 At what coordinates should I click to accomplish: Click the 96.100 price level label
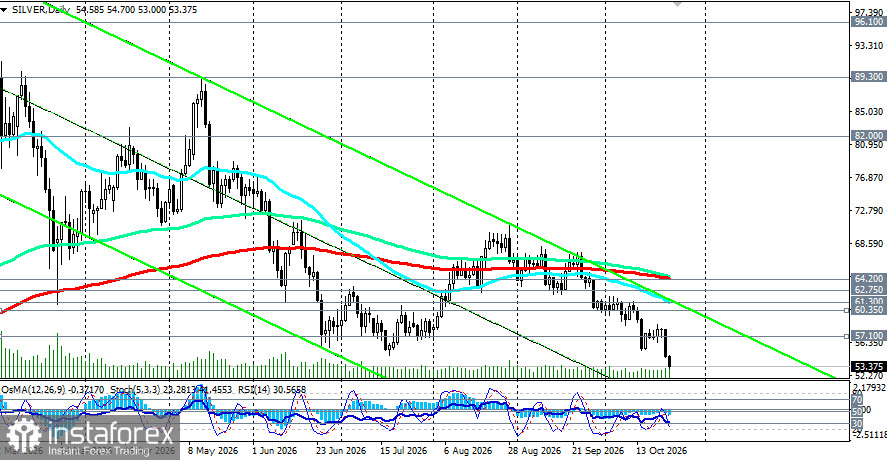868,22
